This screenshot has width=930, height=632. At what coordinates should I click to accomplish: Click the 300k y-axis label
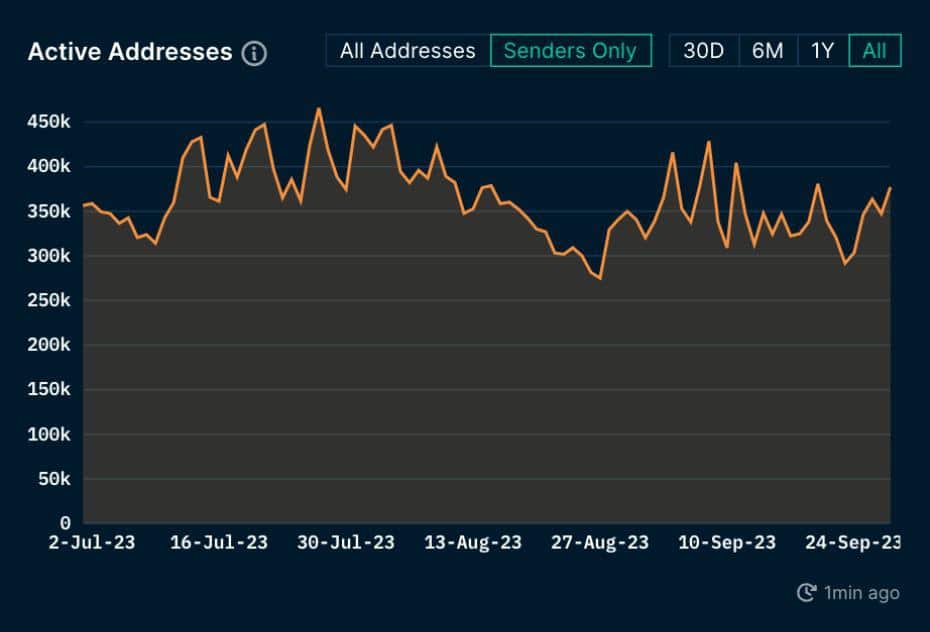[49, 256]
